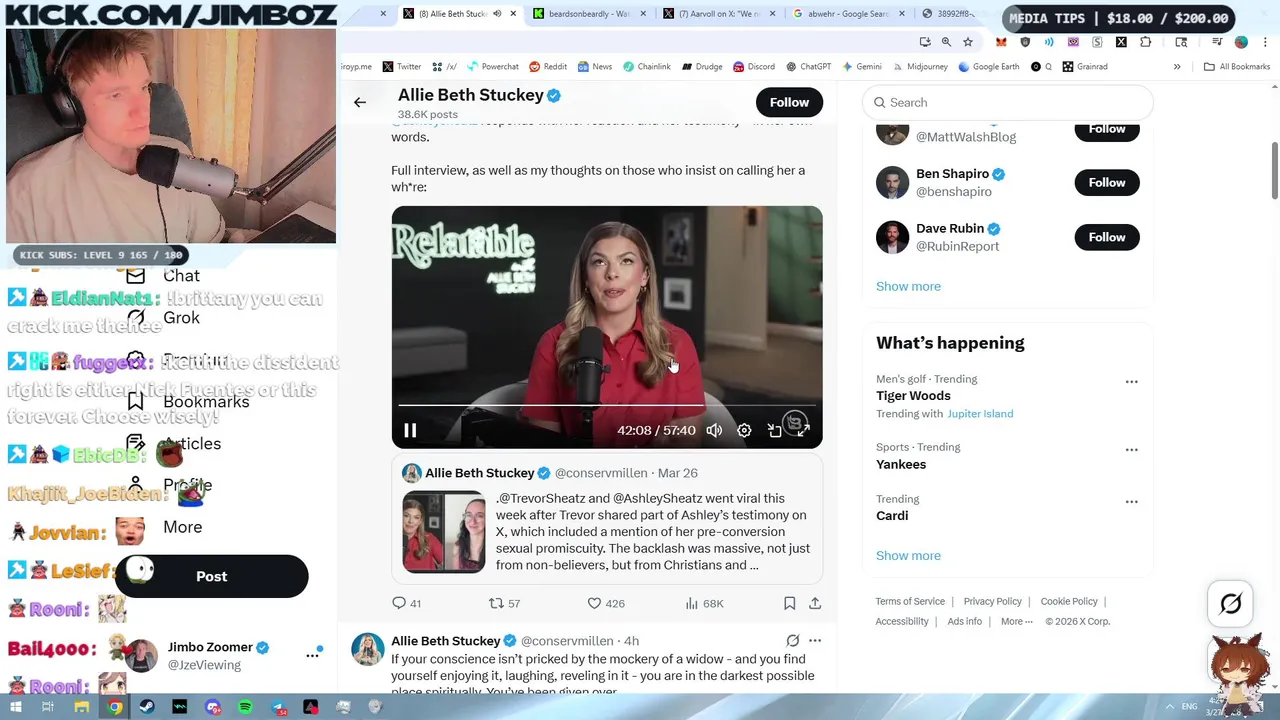Open the Gemini bookmark
1280x720 pixels.
click(861, 67)
